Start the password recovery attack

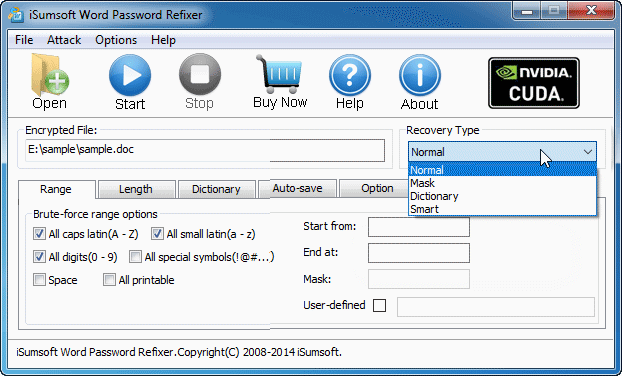point(130,76)
